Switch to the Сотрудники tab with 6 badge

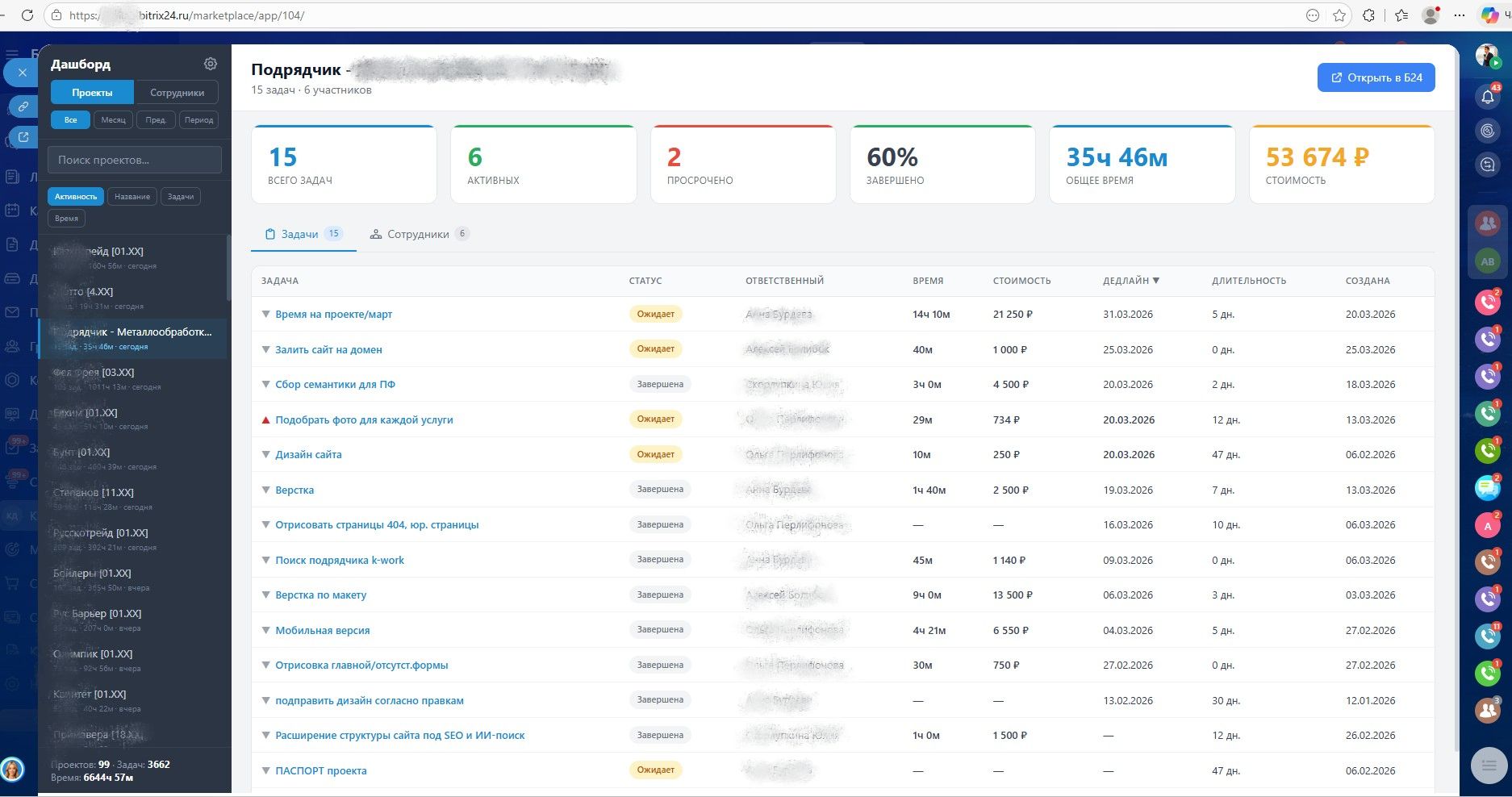click(x=418, y=235)
